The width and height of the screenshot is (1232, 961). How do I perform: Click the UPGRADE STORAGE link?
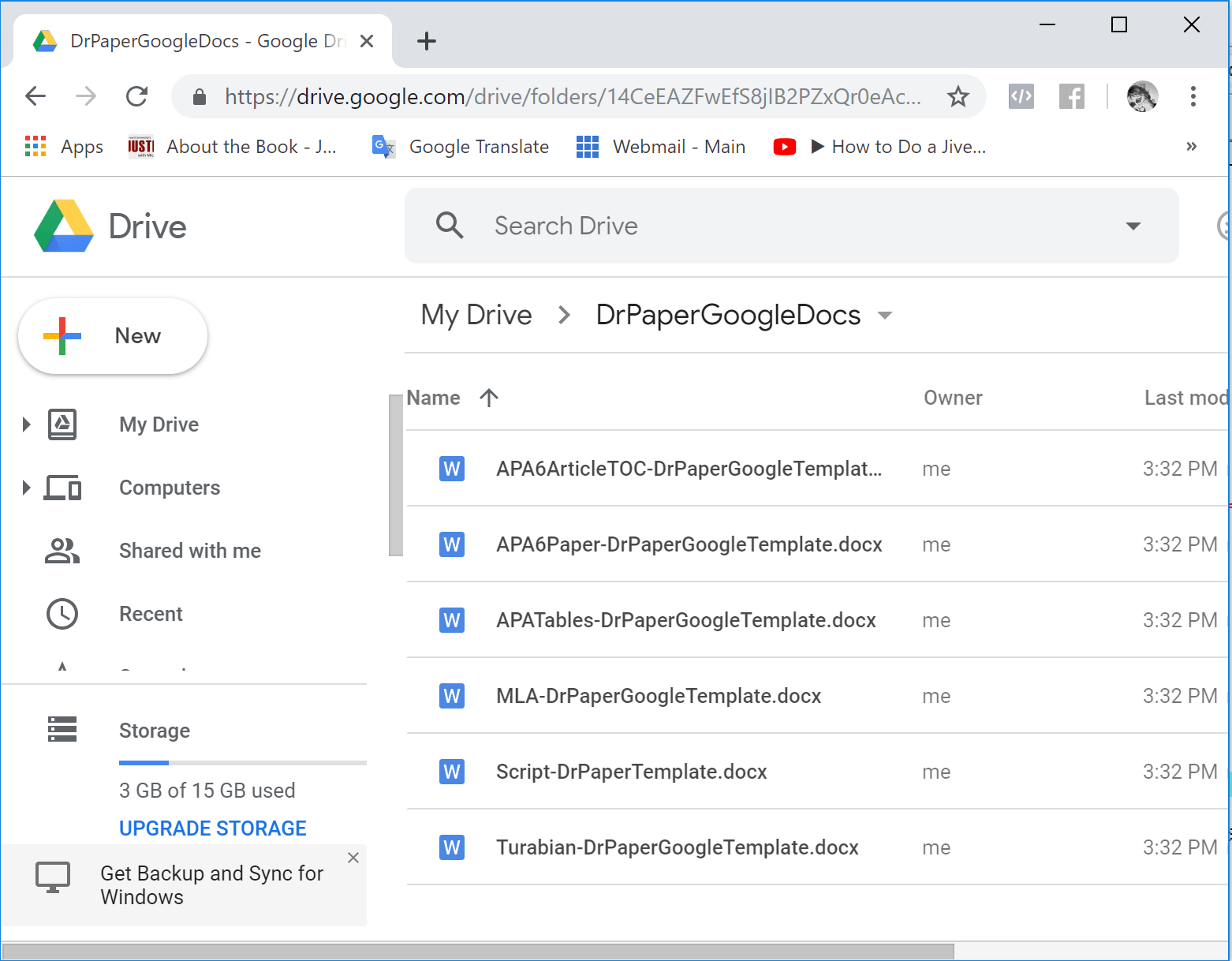[x=212, y=828]
